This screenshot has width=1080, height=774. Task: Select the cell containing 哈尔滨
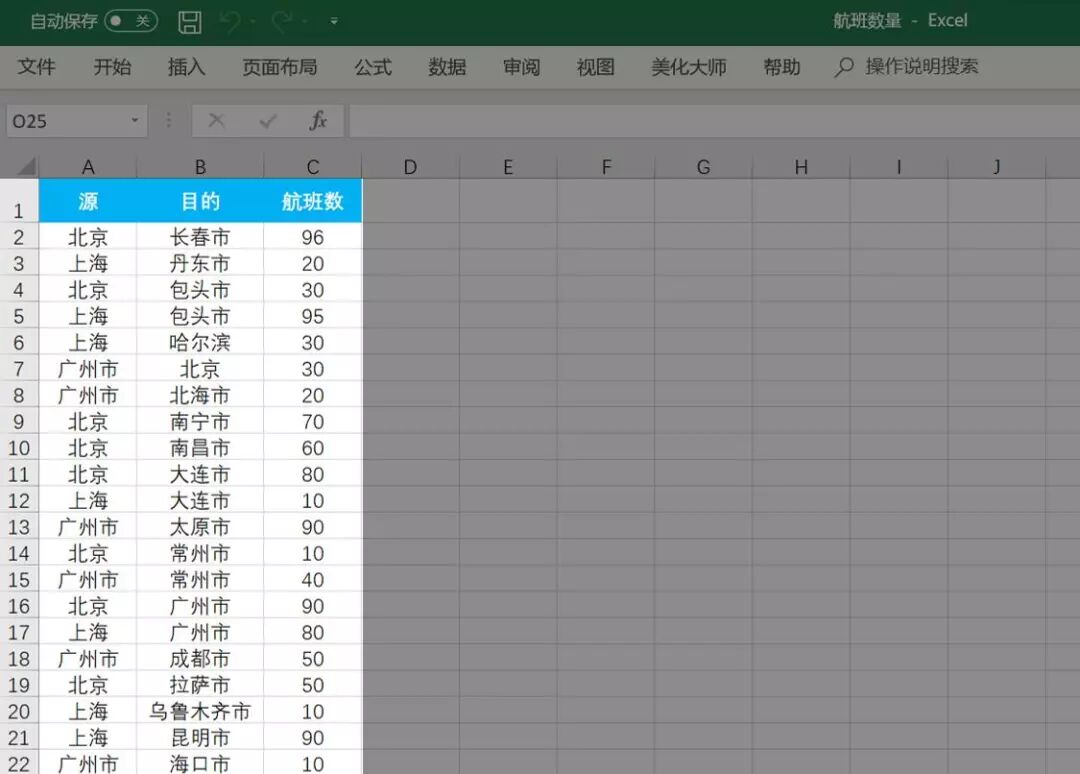click(200, 342)
